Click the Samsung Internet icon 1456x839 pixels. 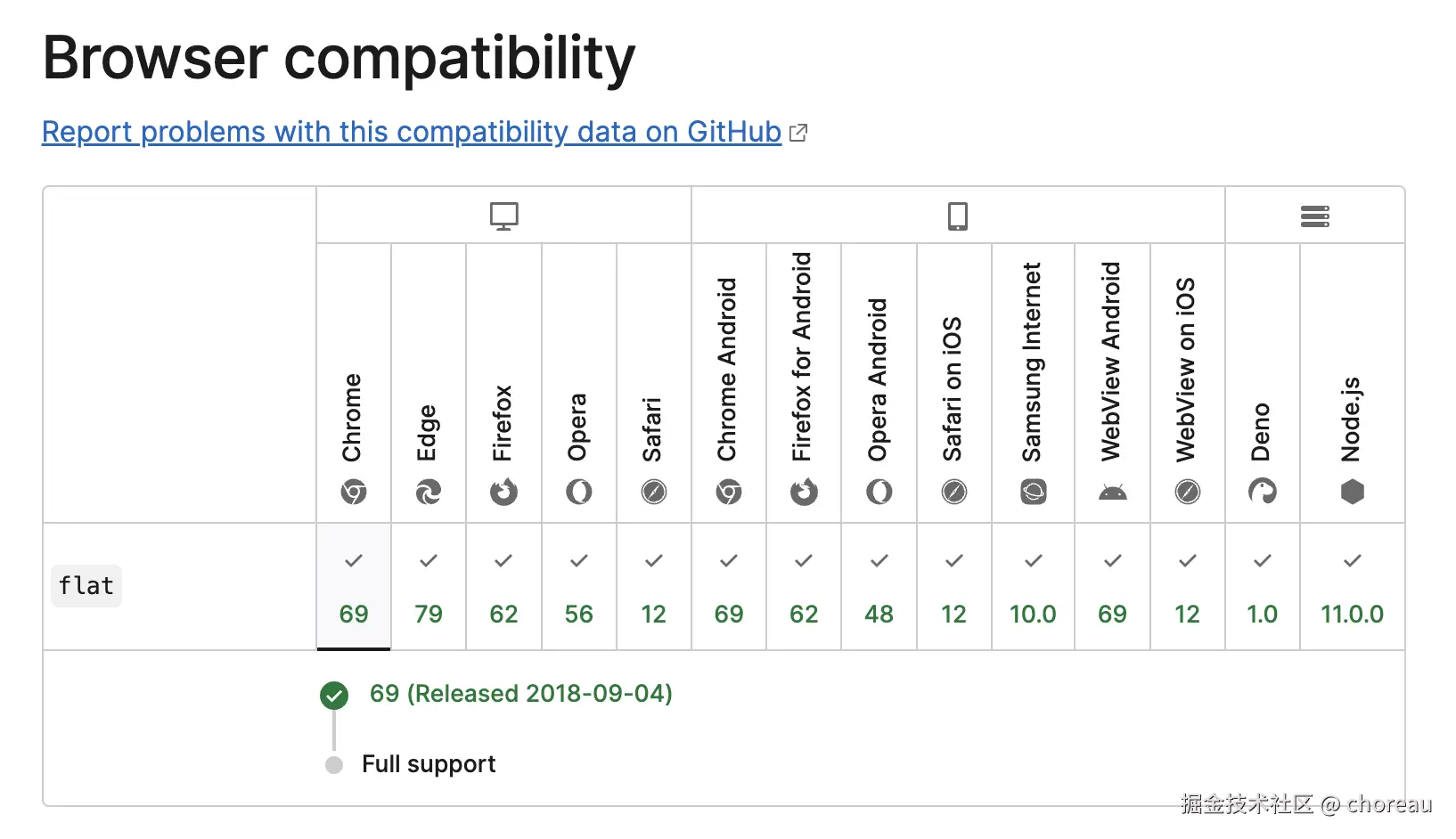tap(1033, 492)
